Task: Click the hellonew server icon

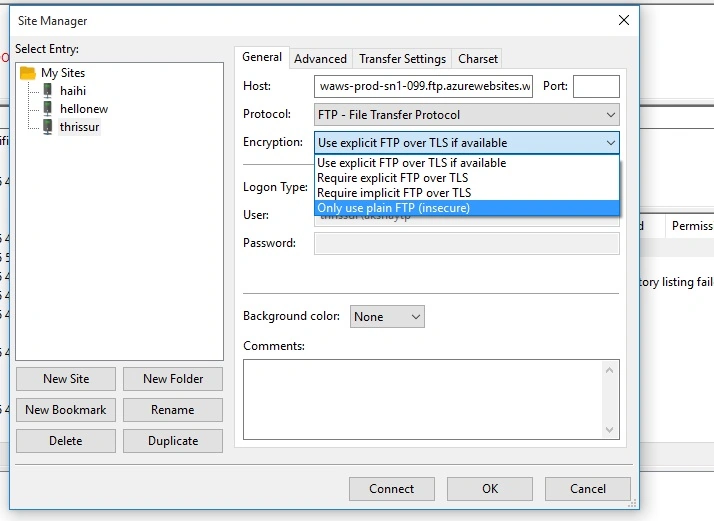Action: point(47,108)
